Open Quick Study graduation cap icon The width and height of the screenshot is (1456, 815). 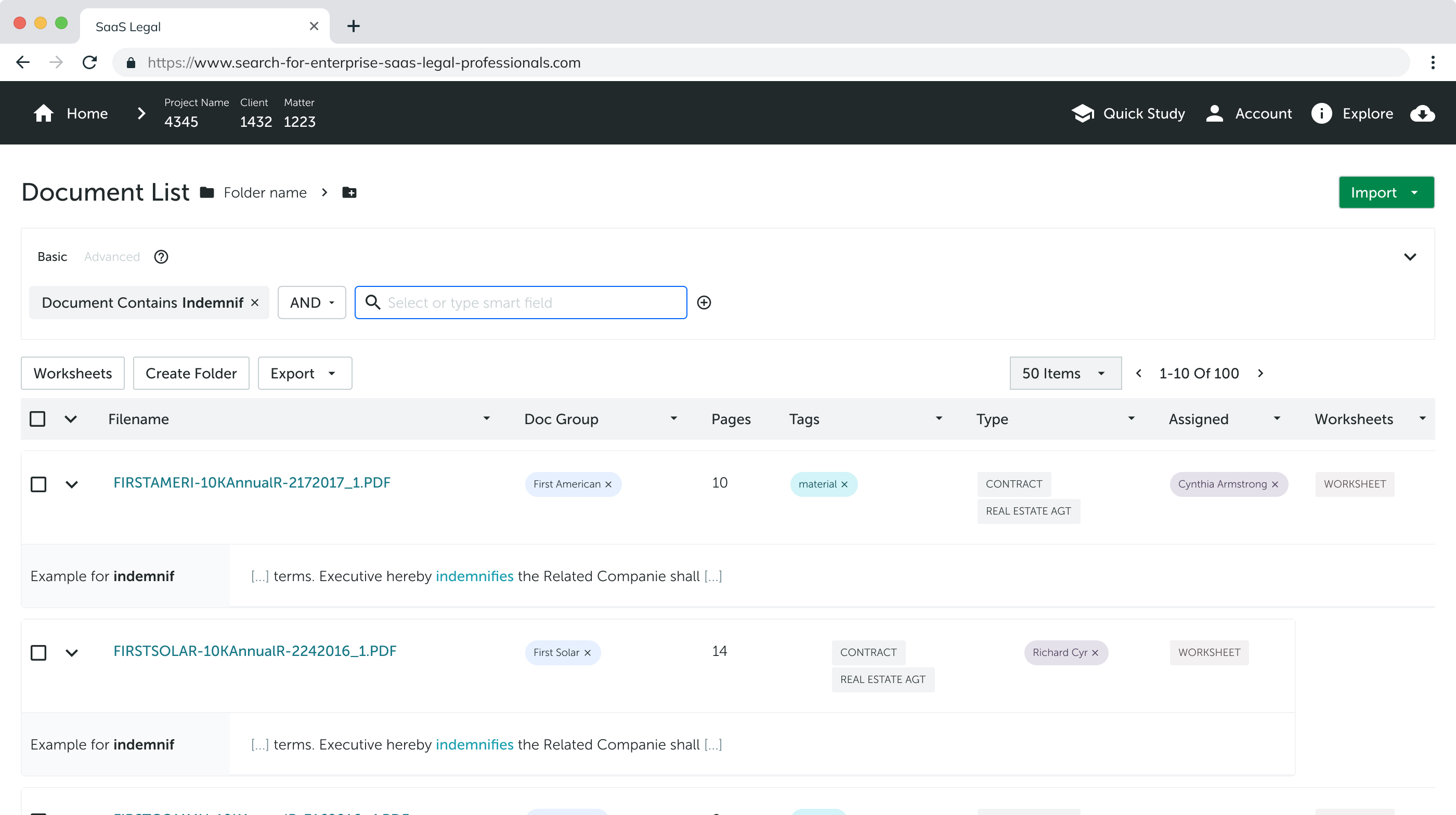coord(1083,113)
